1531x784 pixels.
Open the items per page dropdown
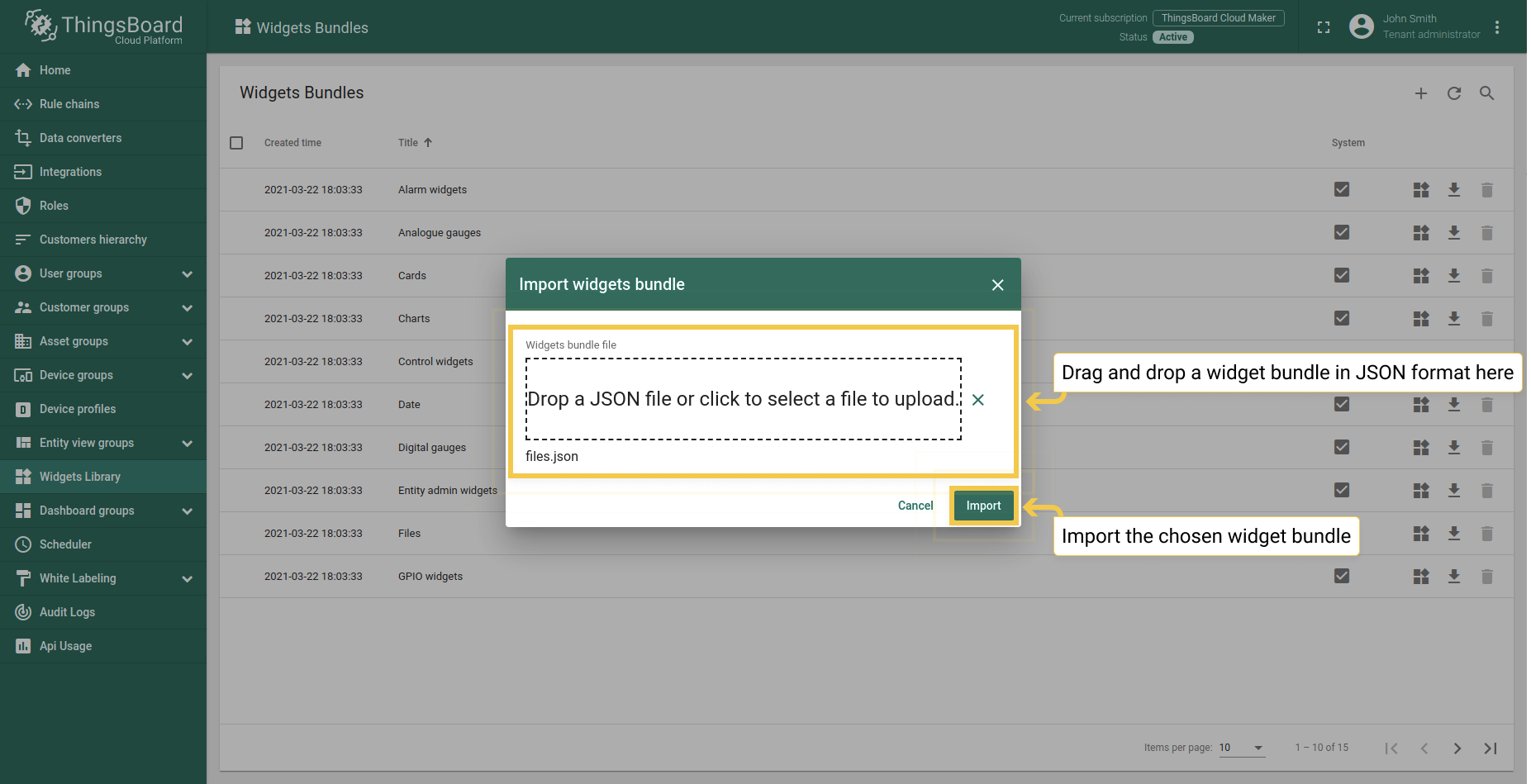[1242, 748]
